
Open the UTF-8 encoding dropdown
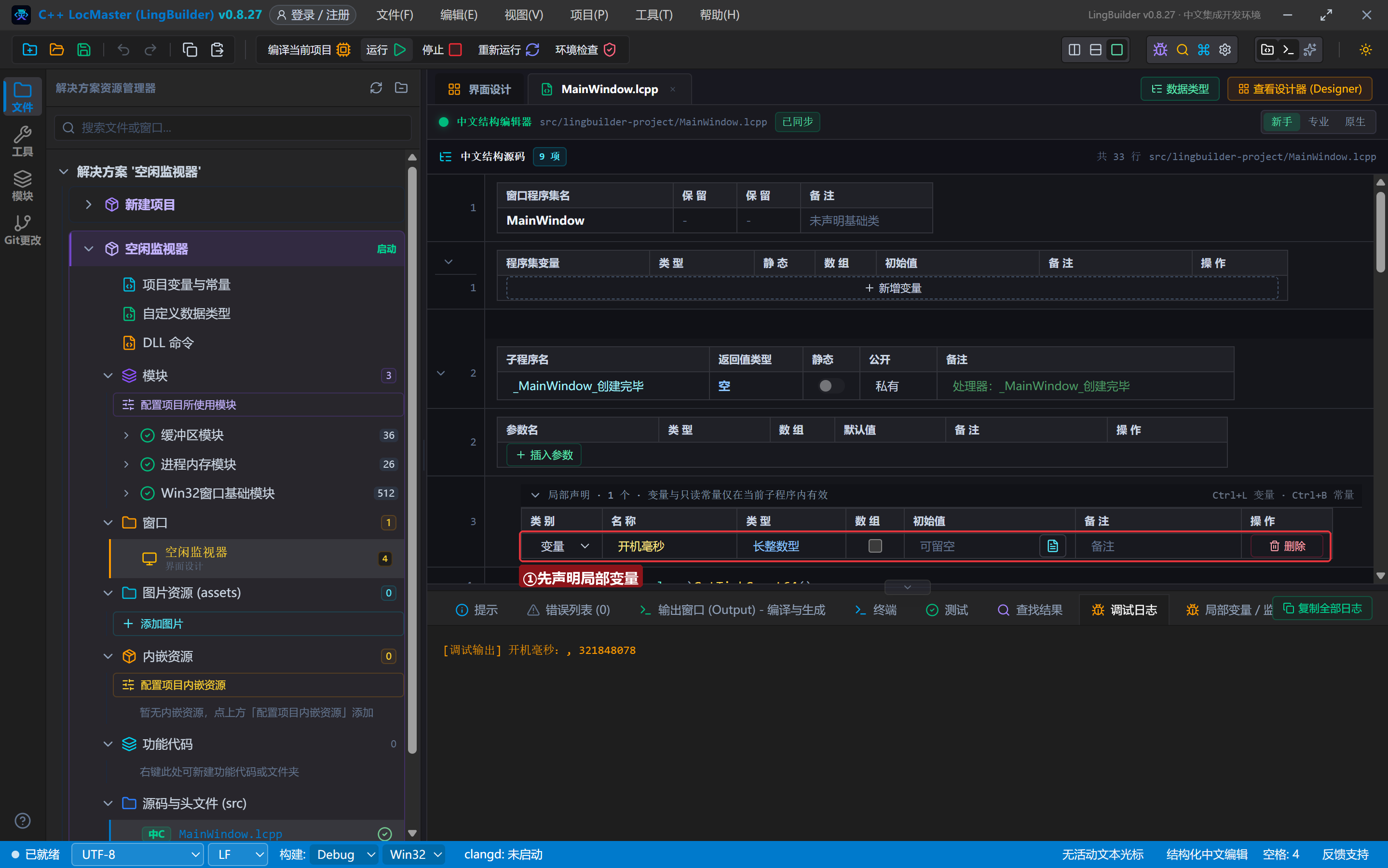coord(137,855)
